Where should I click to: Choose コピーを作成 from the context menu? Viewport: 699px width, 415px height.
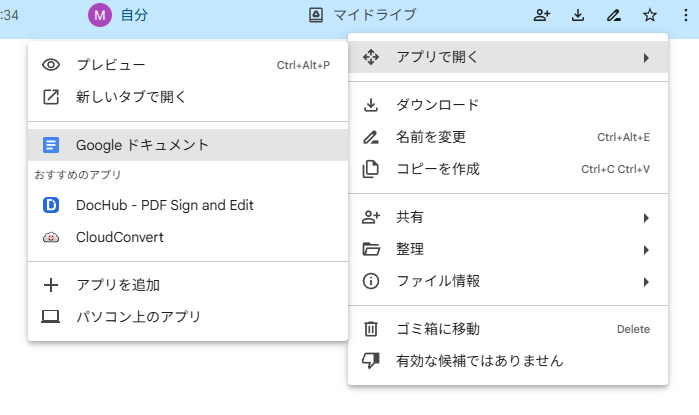[508, 169]
